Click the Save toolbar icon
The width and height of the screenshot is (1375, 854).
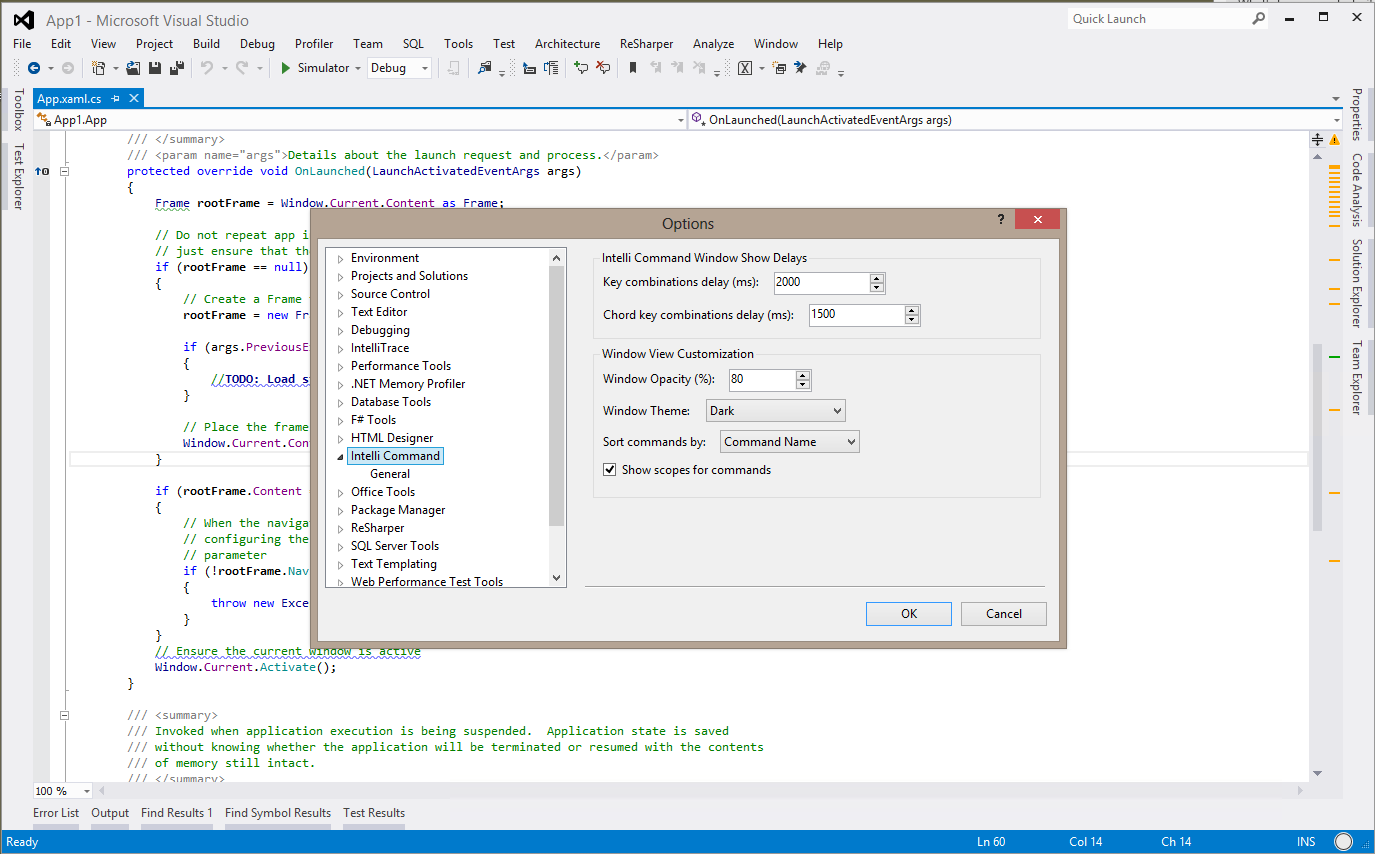coord(155,68)
